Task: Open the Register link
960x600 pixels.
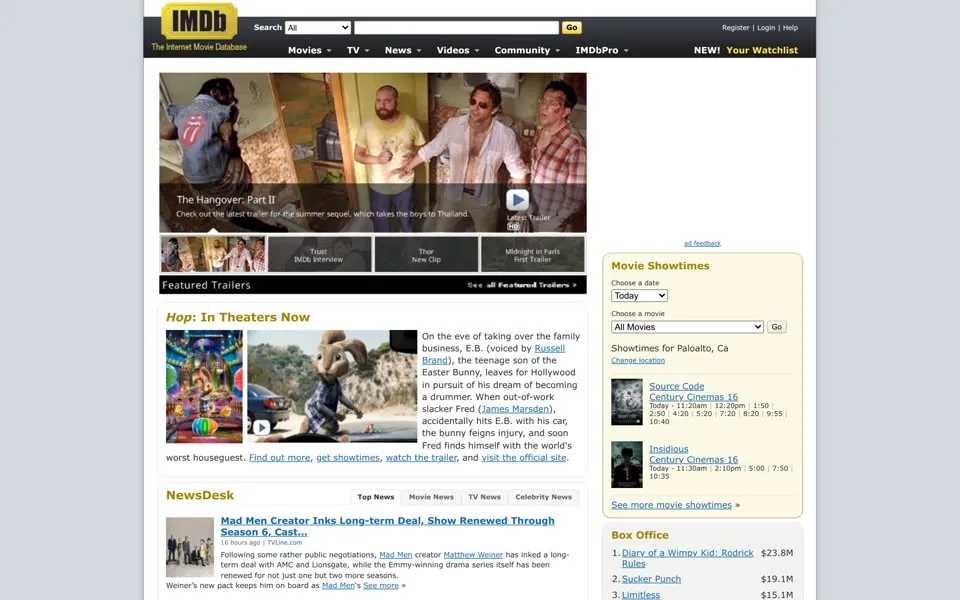Action: 735,28
